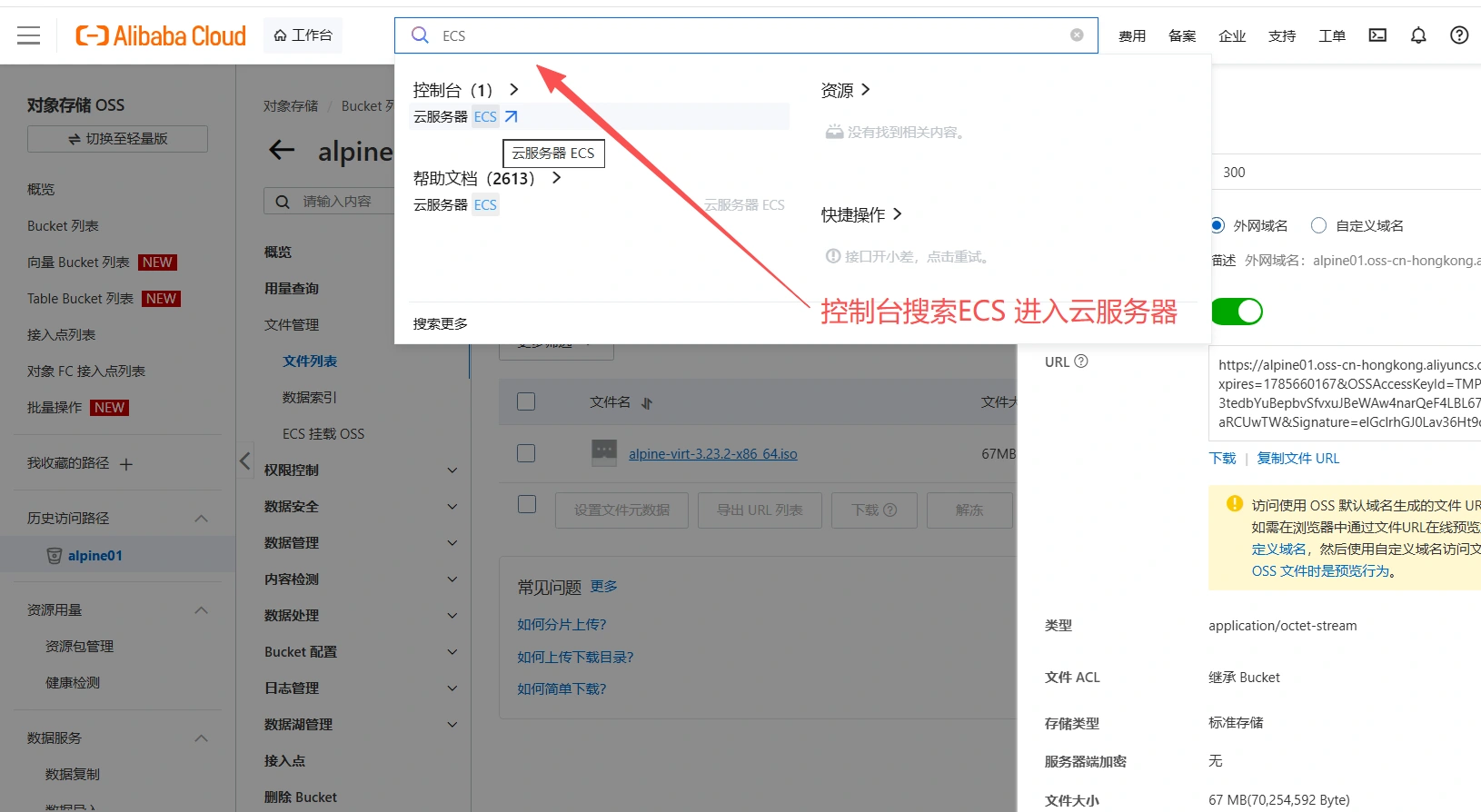
Task: Click the search magnifier icon in top bar
Action: [420, 35]
